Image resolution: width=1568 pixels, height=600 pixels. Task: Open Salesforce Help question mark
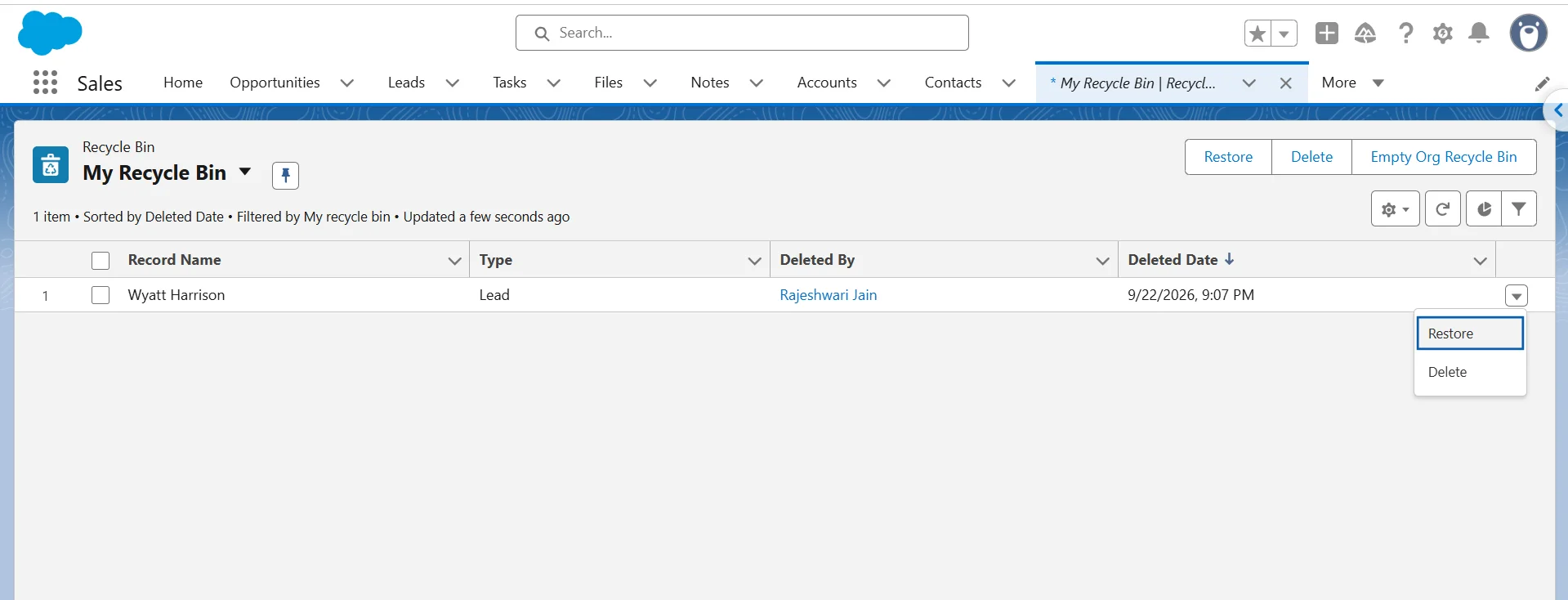(1405, 33)
